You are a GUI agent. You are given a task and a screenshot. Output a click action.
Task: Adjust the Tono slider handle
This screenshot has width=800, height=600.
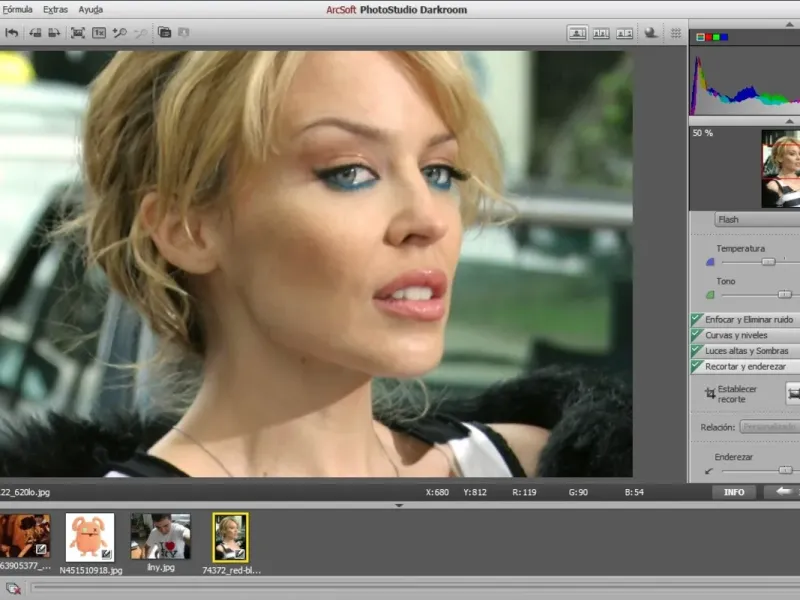tap(785, 295)
